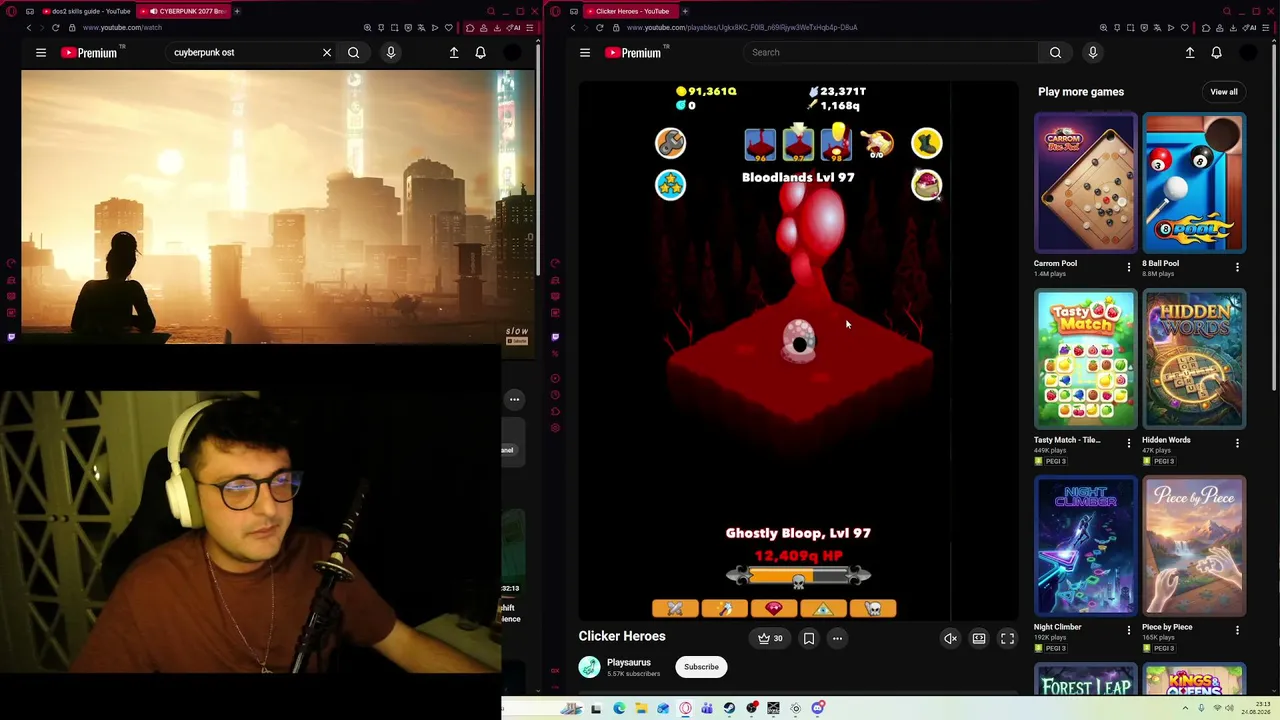Open options menu for Hidden Words
Image resolution: width=1280 pixels, height=720 pixels.
tap(1237, 443)
